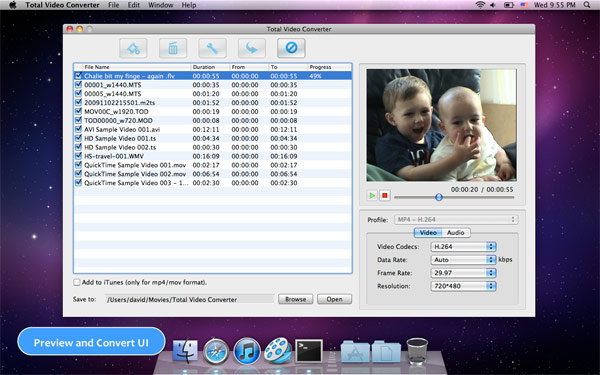
Task: Uncheck Chalie bit my finge file checkbox
Action: [x=78, y=76]
